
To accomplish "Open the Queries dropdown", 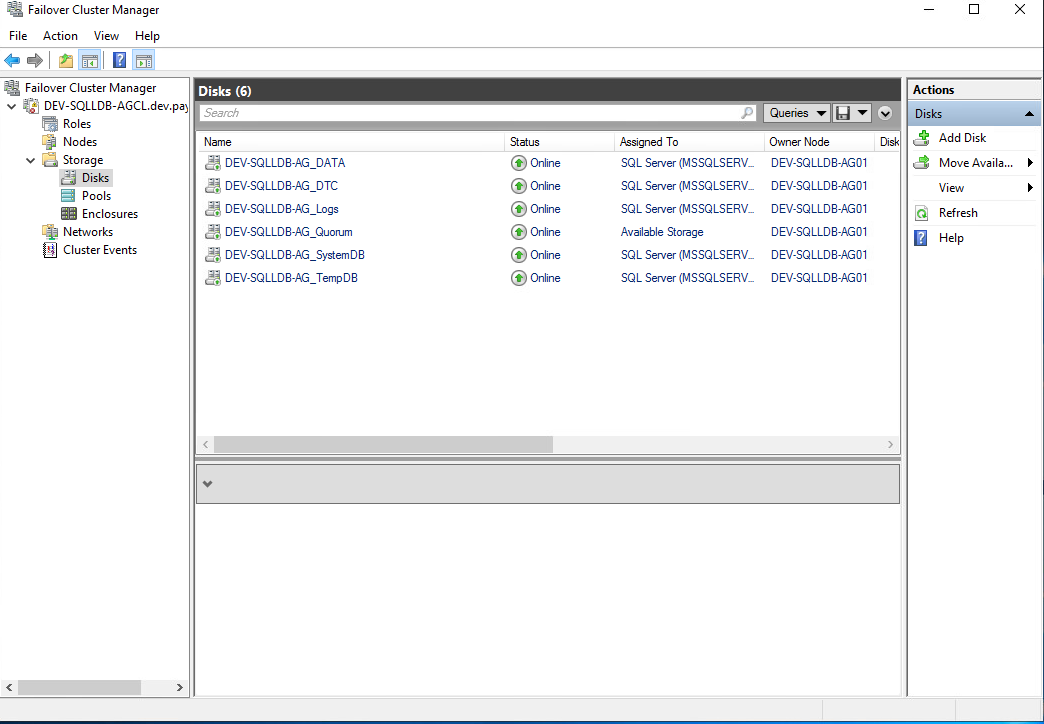I will click(x=796, y=113).
